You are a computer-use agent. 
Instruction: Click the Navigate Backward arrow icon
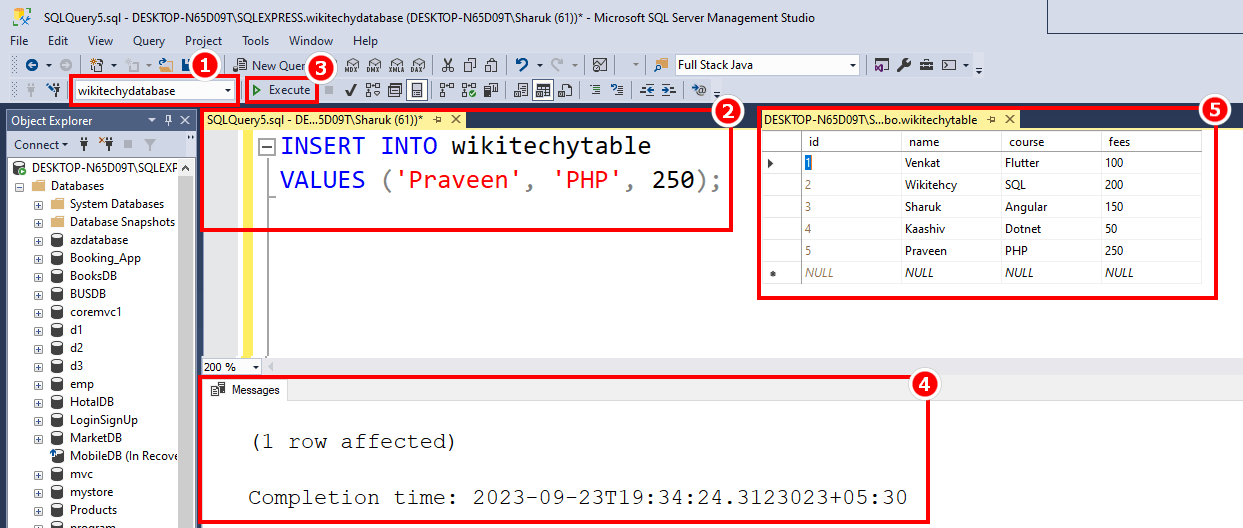pyautogui.click(x=32, y=65)
